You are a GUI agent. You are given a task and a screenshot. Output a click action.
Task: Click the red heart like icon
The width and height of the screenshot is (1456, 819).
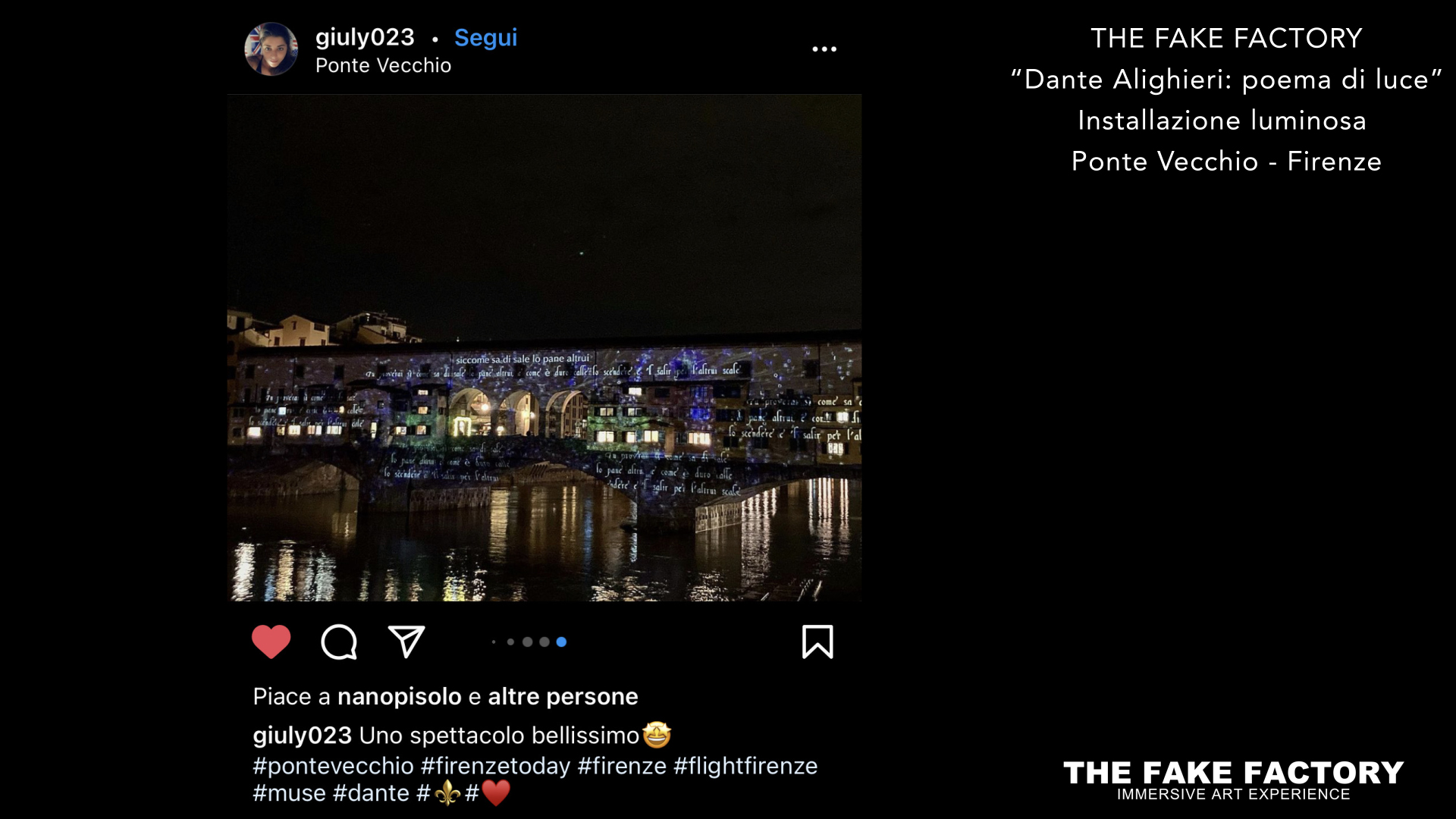pyautogui.click(x=271, y=642)
